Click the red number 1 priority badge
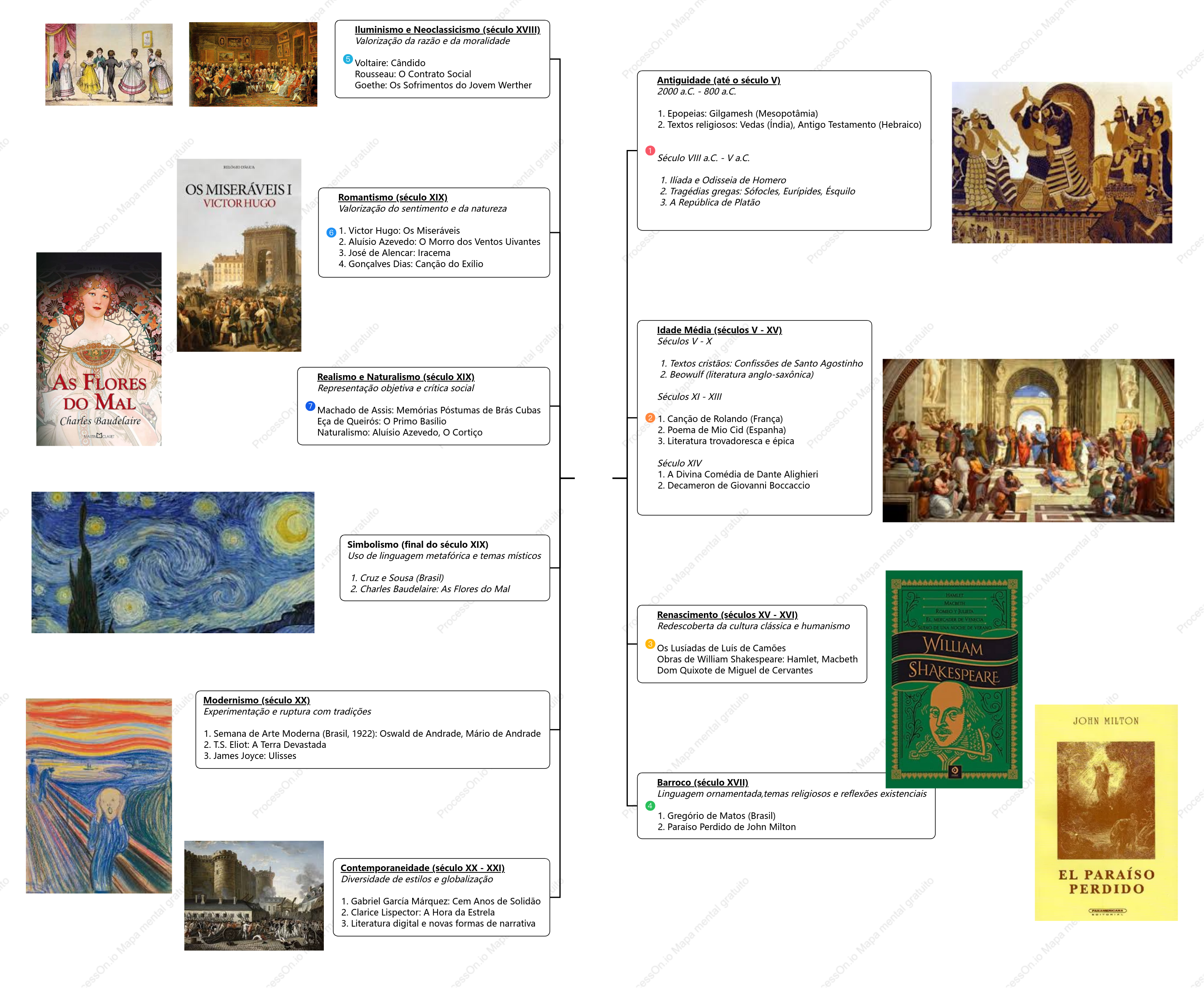The height and width of the screenshot is (994, 1204). click(650, 150)
